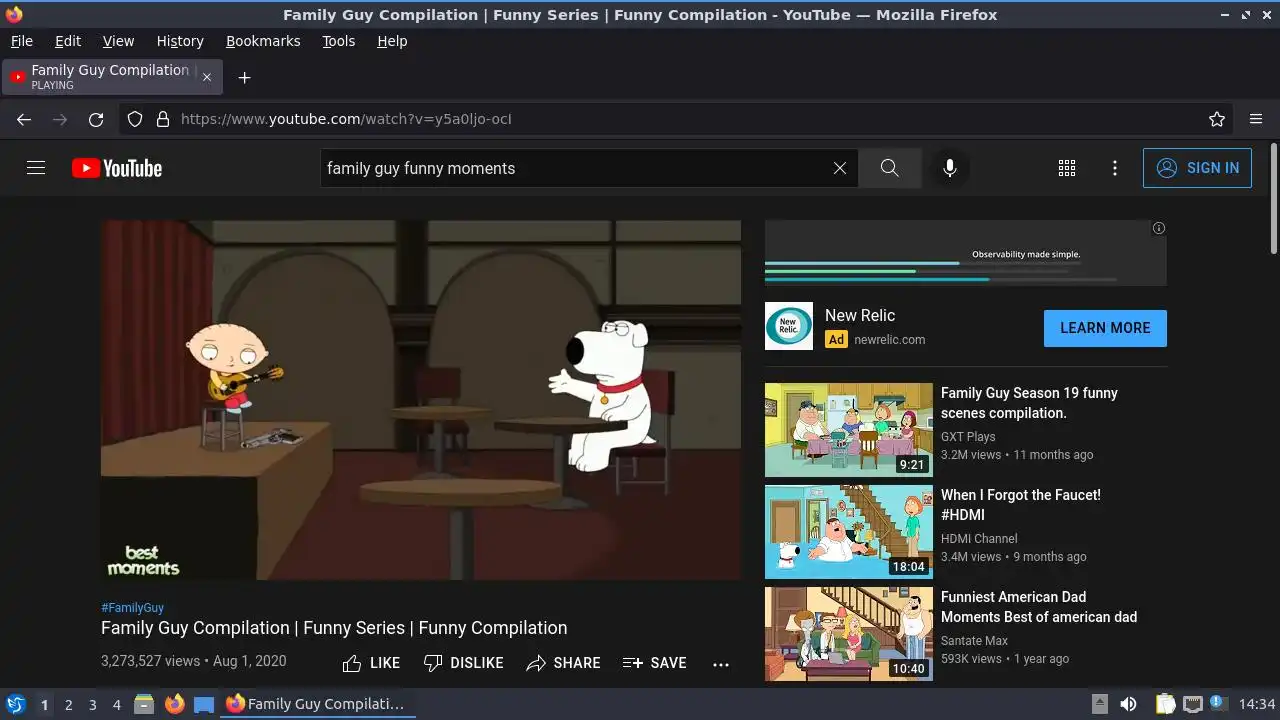Viewport: 1280px width, 720px height.
Task: Click the magnifier search button
Action: [x=890, y=168]
